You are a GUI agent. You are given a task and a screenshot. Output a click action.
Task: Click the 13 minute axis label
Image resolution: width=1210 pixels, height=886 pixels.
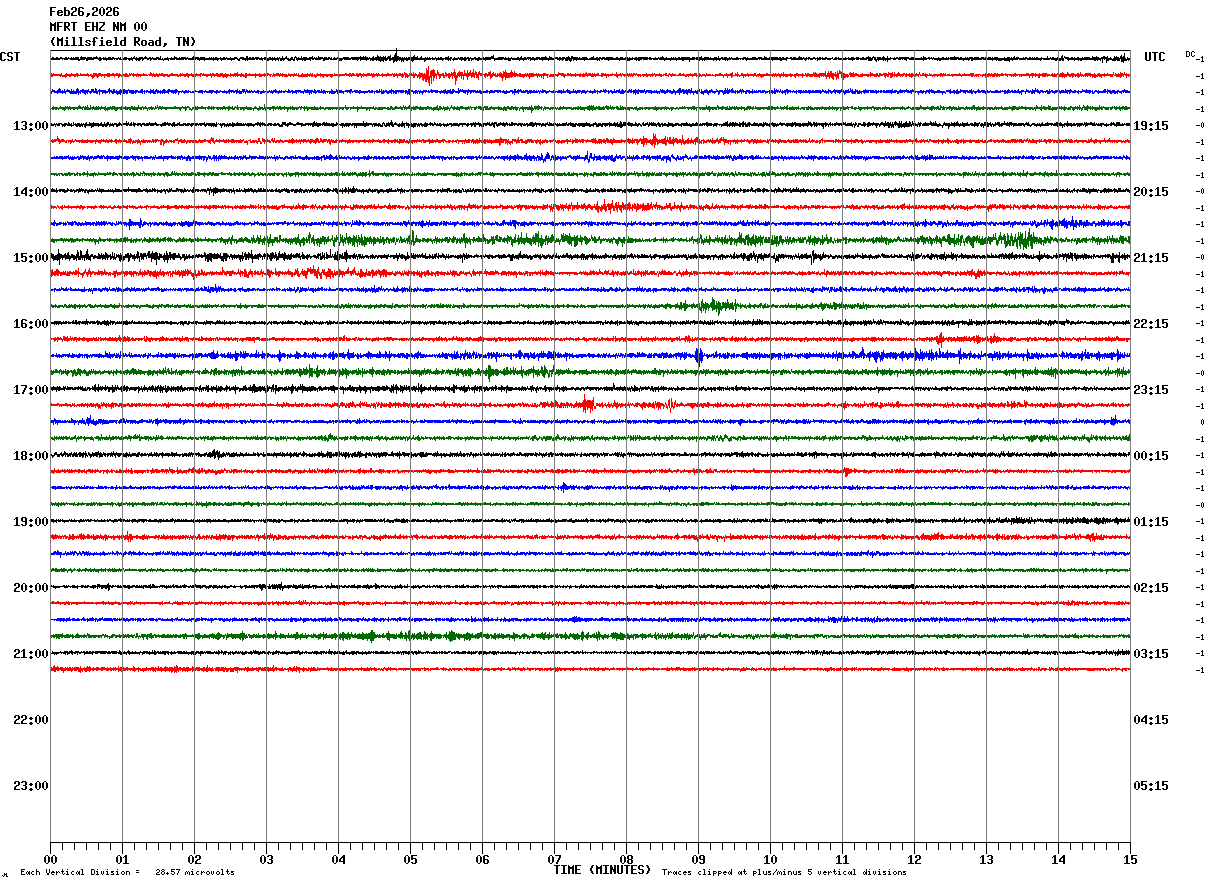pyautogui.click(x=986, y=860)
